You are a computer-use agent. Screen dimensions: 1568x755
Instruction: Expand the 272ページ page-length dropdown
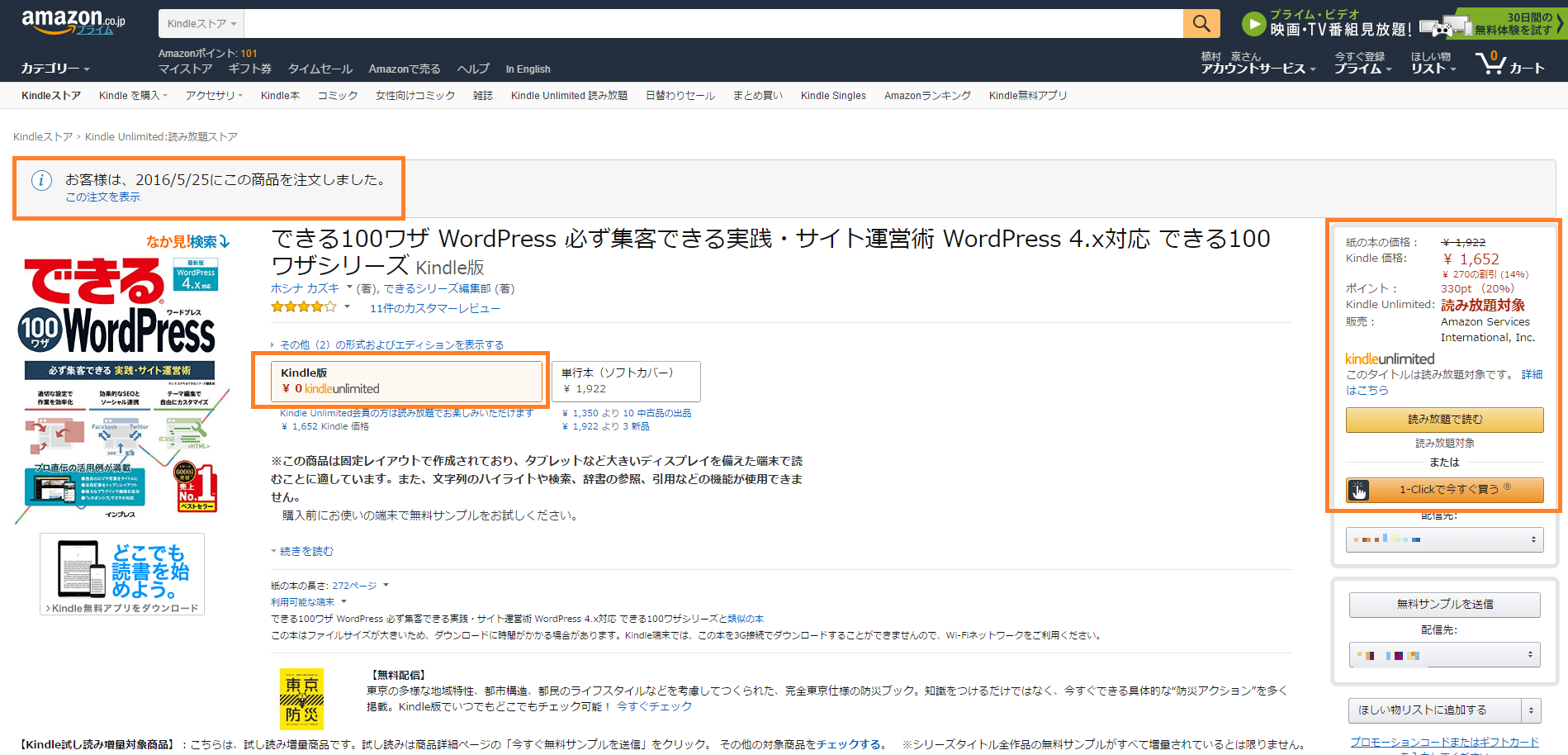pyautogui.click(x=360, y=586)
